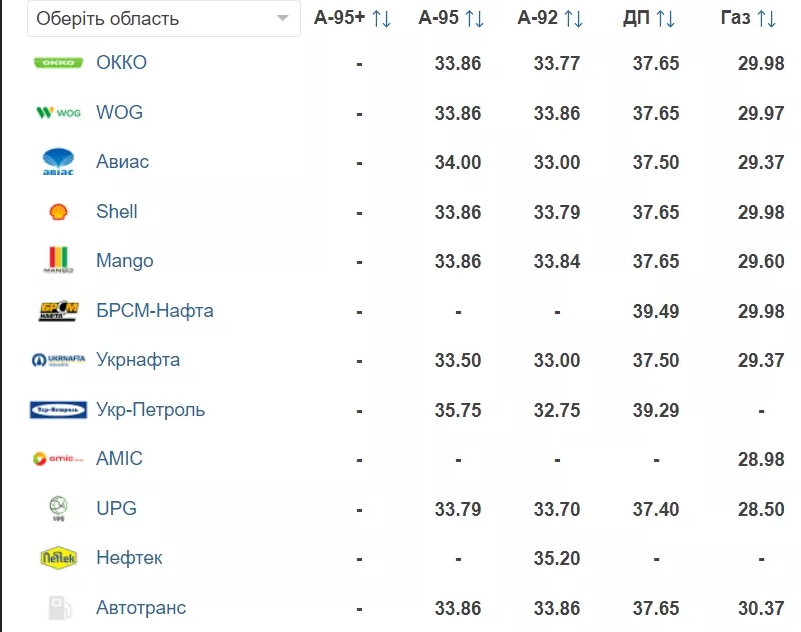The height and width of the screenshot is (632, 801).
Task: Open the Укрнафта station link
Action: 138,360
